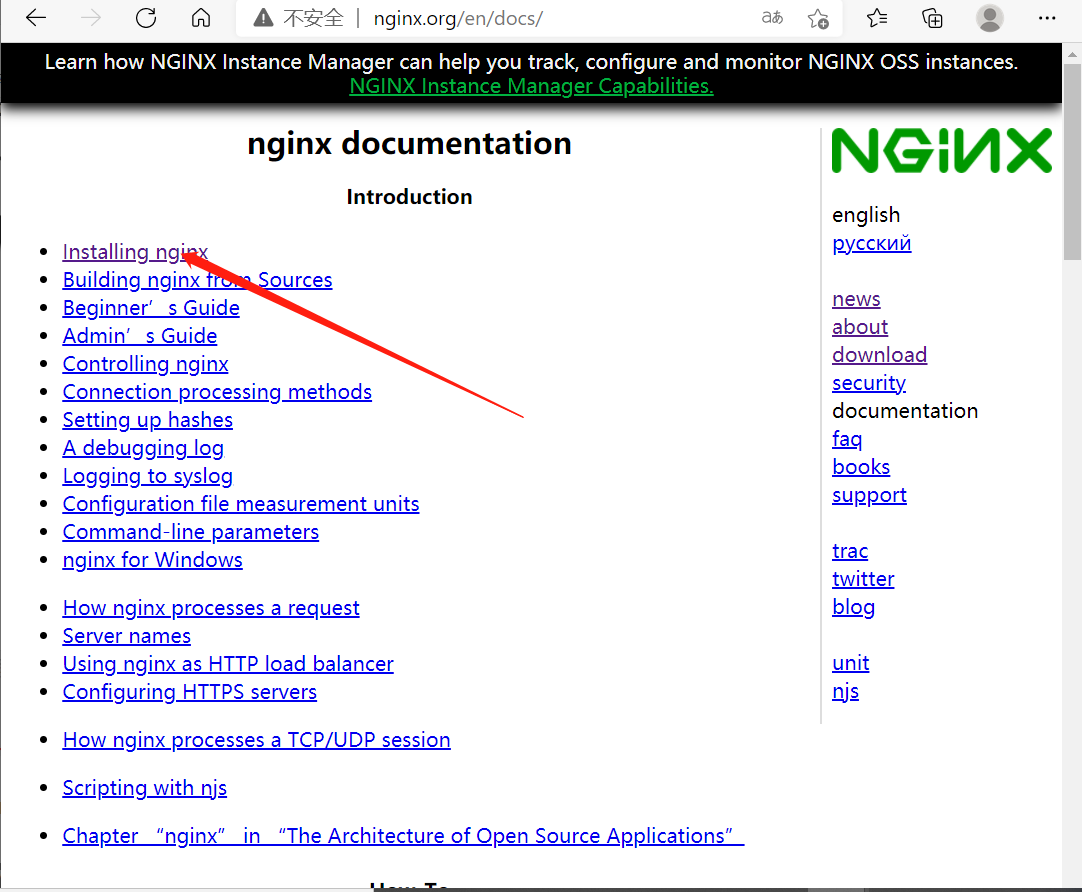Read the nginx for Windows article

coord(152,560)
